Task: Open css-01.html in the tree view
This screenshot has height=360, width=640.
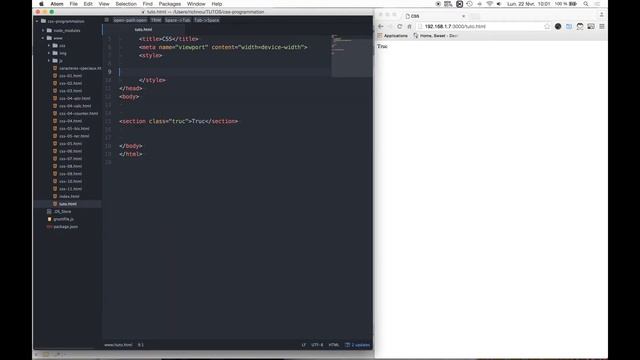Action: tap(70, 76)
